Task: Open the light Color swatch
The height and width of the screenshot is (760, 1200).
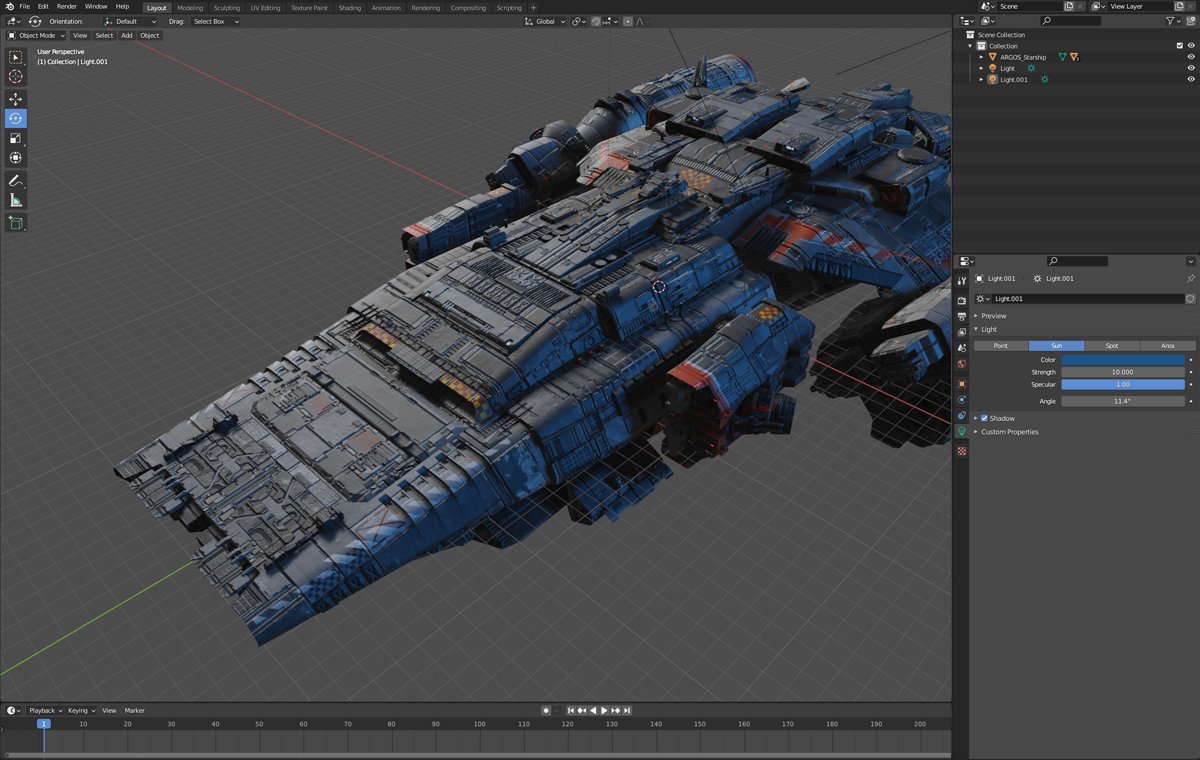Action: coord(1122,360)
